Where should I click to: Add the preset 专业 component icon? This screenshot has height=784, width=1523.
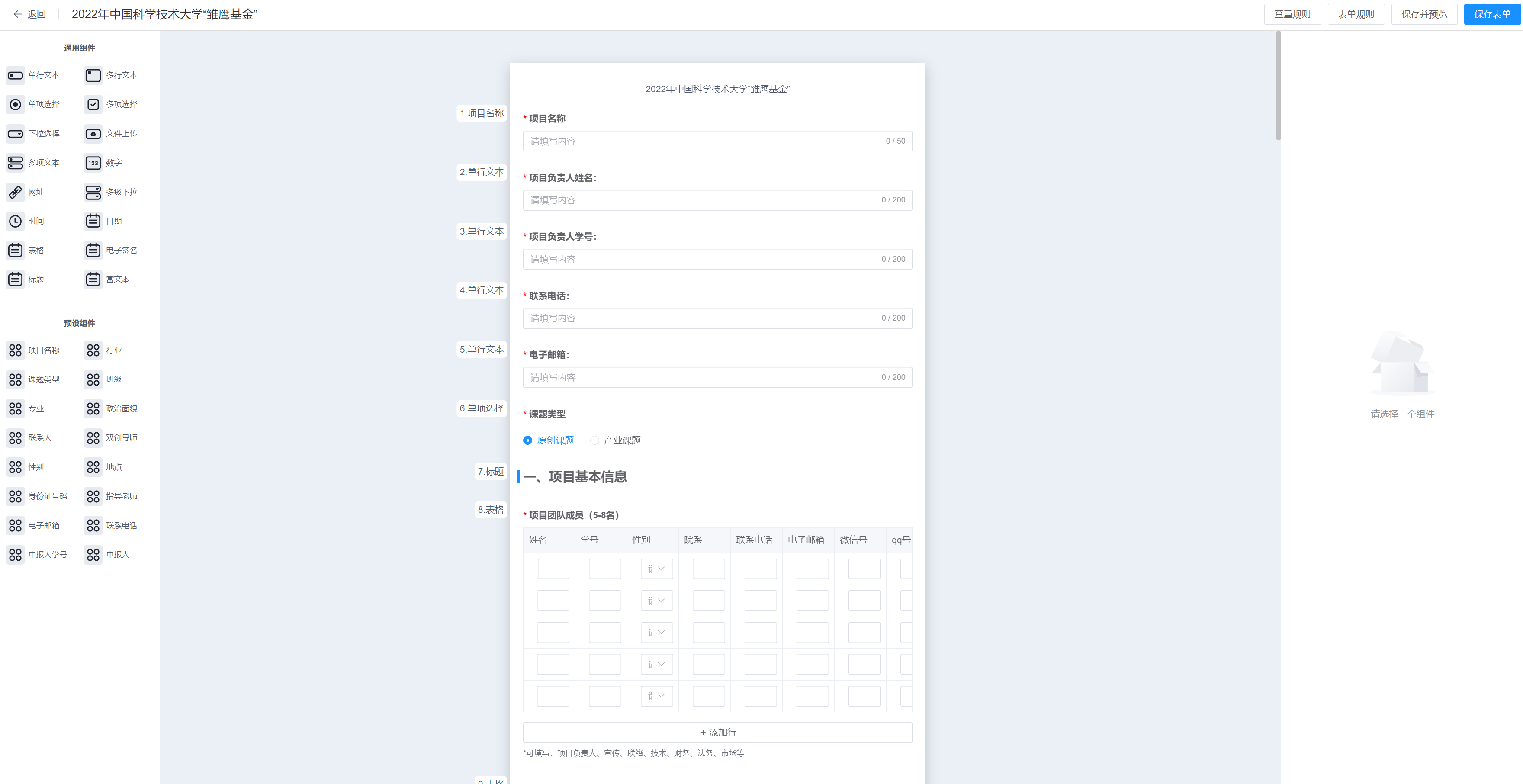[x=16, y=408]
